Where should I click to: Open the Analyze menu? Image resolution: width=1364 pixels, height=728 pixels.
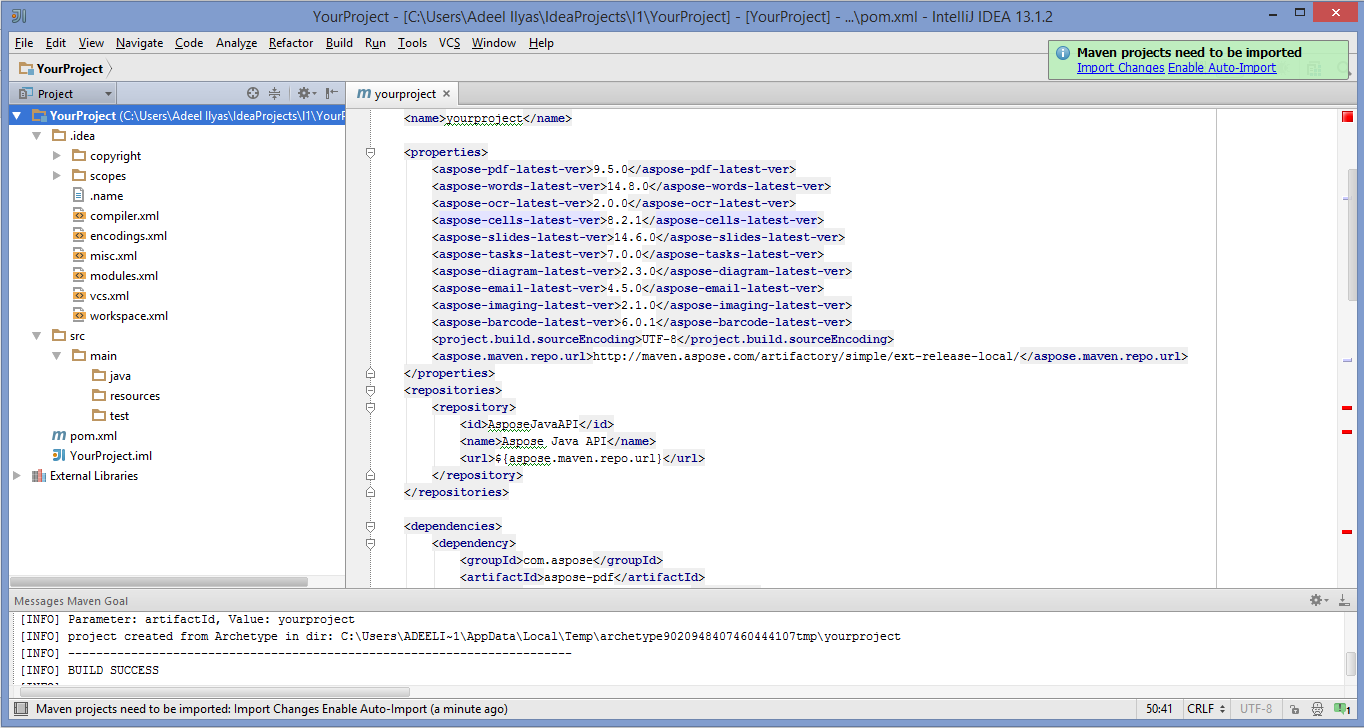tap(236, 43)
